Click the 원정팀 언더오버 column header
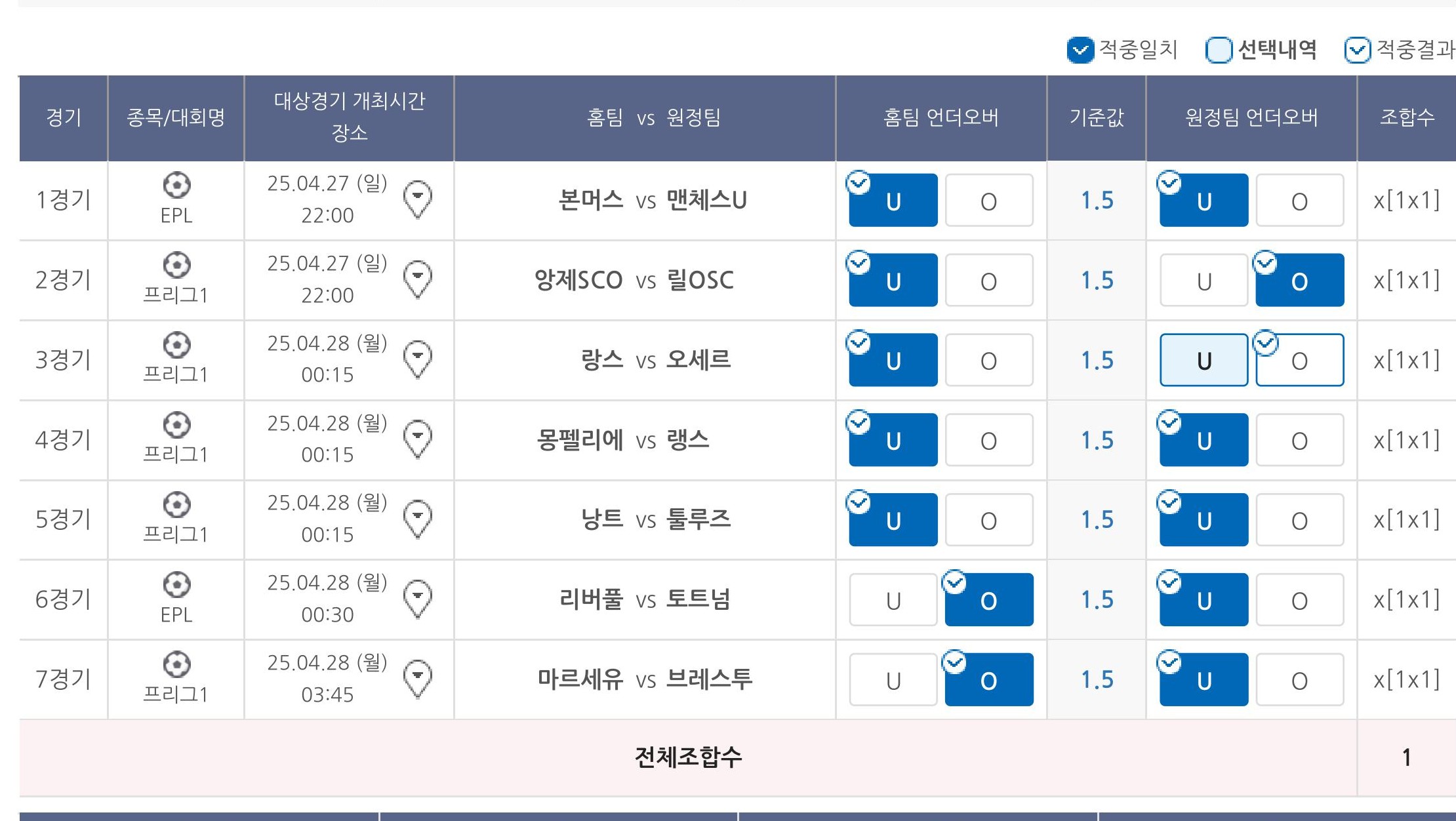 pyautogui.click(x=1251, y=117)
